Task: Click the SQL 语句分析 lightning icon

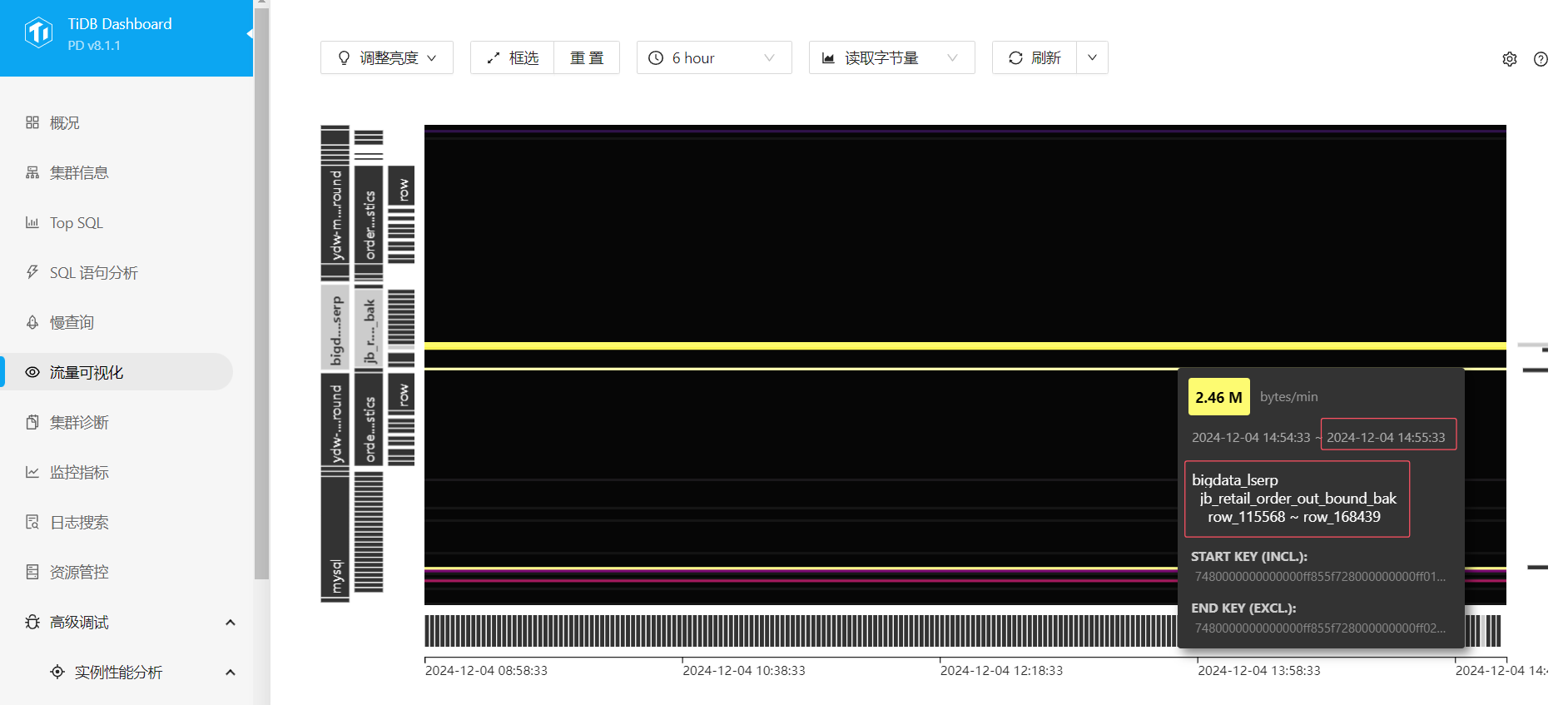Action: tap(32, 272)
